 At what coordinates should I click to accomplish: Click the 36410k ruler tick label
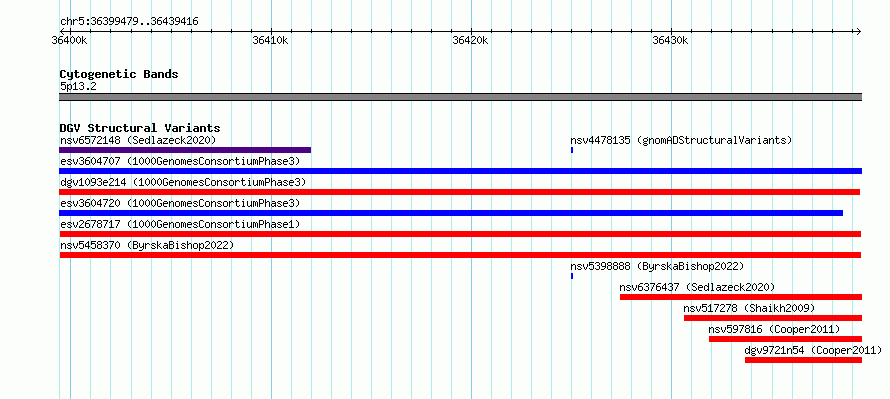(x=271, y=40)
